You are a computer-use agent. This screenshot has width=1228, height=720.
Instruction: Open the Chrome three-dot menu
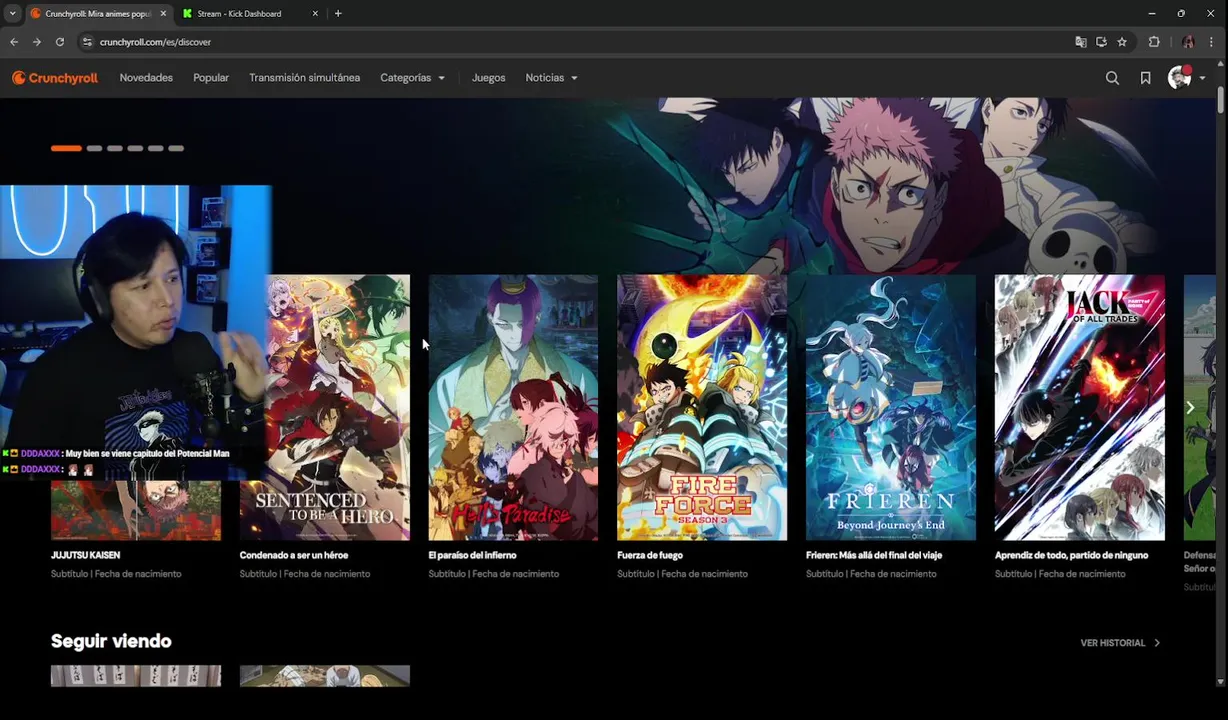tap(1212, 42)
